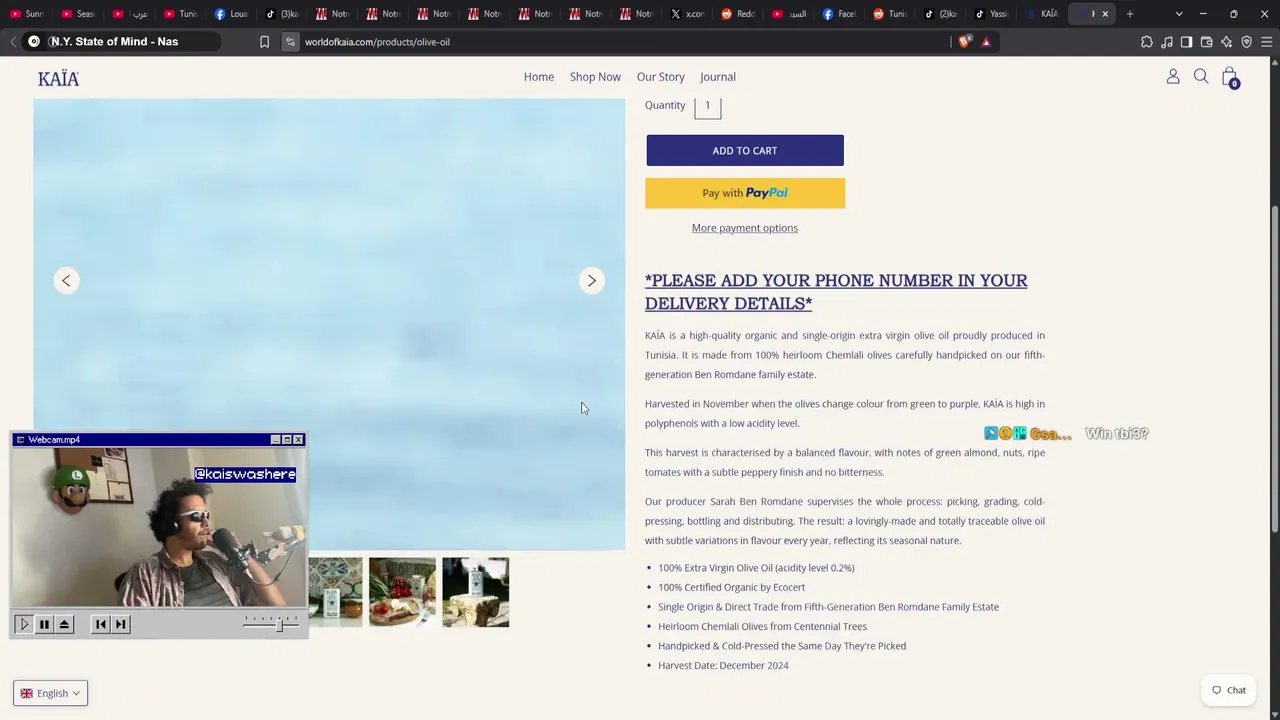The width and height of the screenshot is (1280, 720).
Task: Open the Chat widget button
Action: click(x=1229, y=690)
